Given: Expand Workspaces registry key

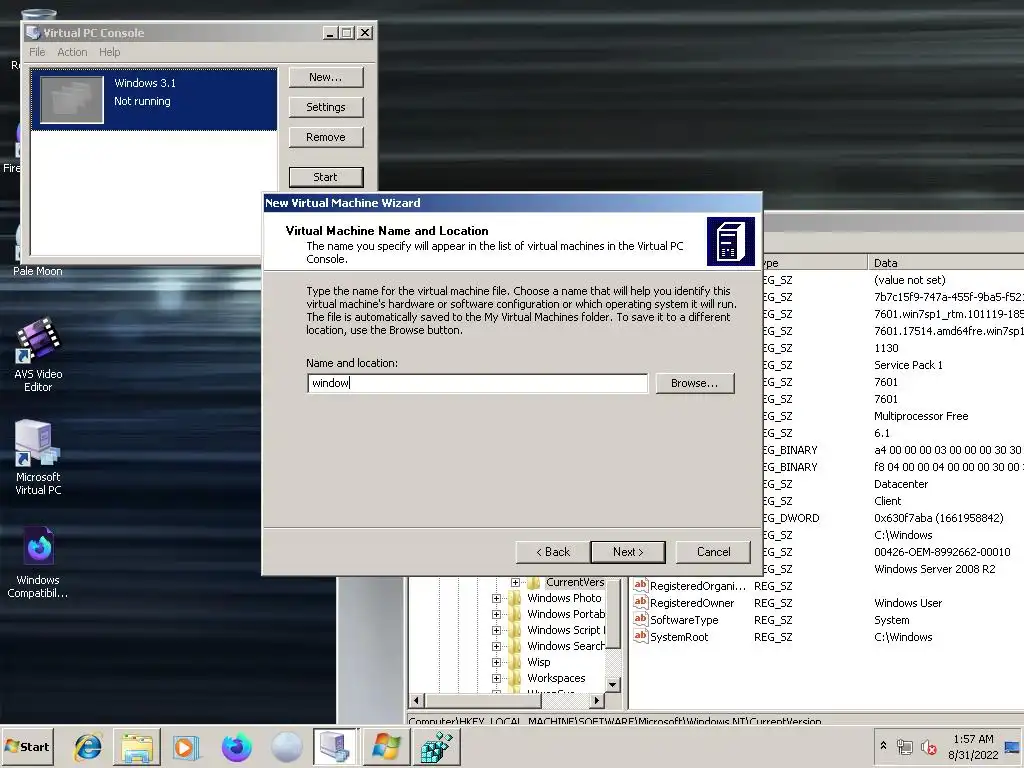Looking at the screenshot, I should click(496, 679).
